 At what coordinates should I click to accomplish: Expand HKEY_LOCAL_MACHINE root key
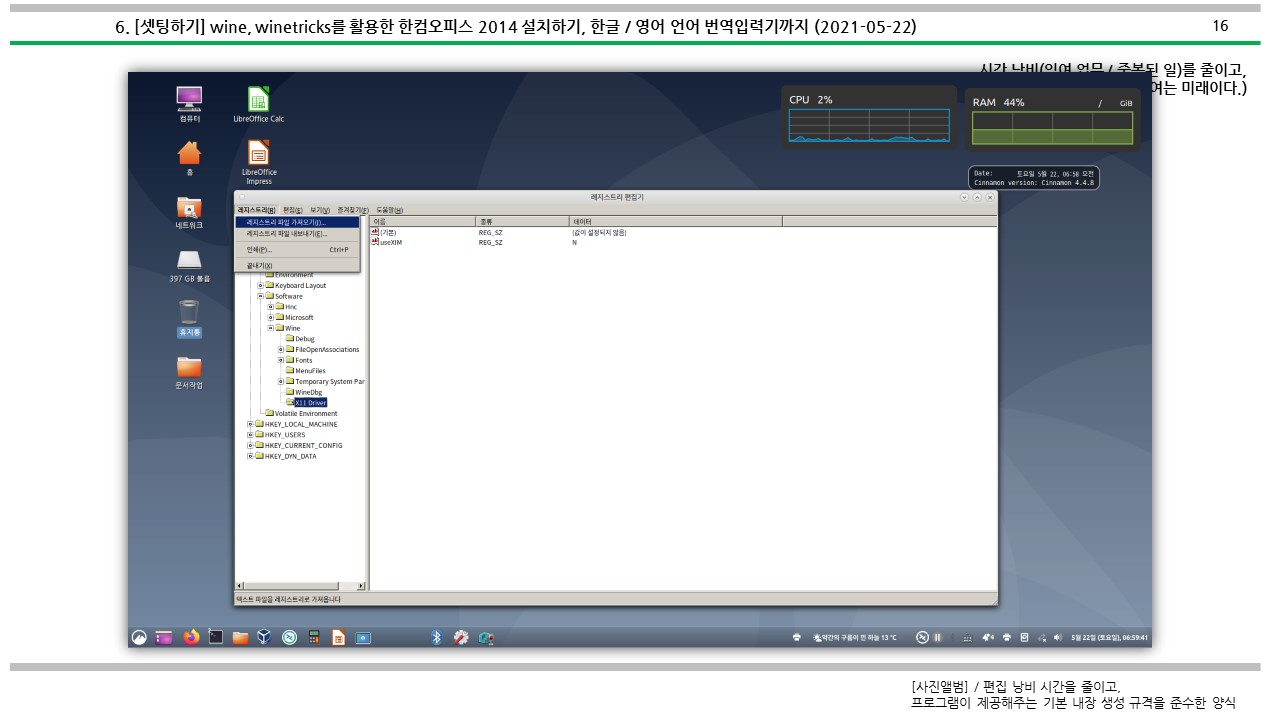pyautogui.click(x=250, y=424)
